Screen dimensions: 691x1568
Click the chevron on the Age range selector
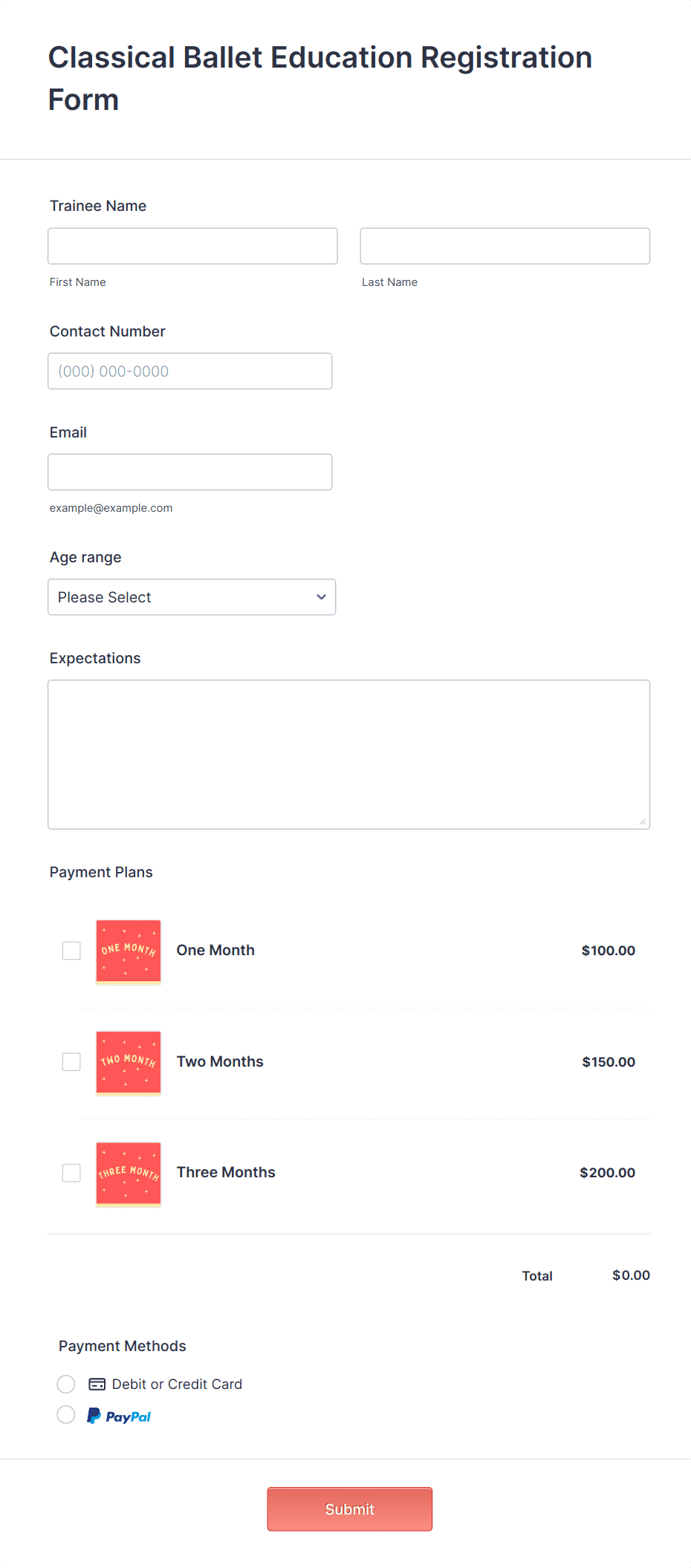(320, 596)
